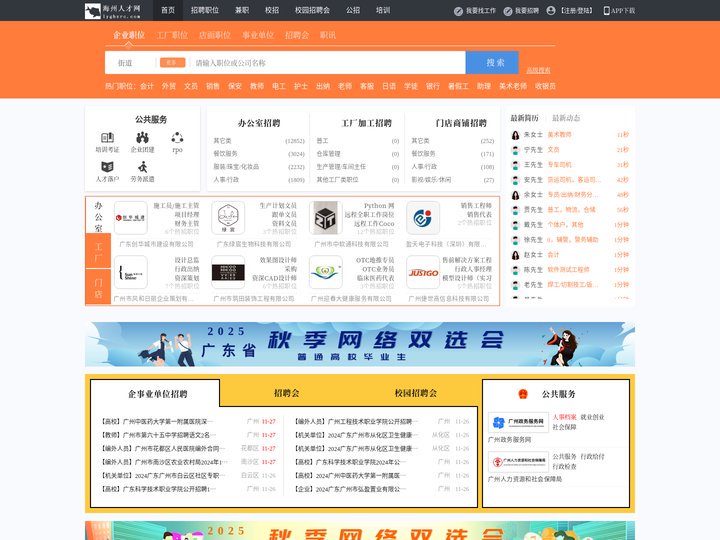Click 宁先生 avatar in latest resumes

point(515,150)
